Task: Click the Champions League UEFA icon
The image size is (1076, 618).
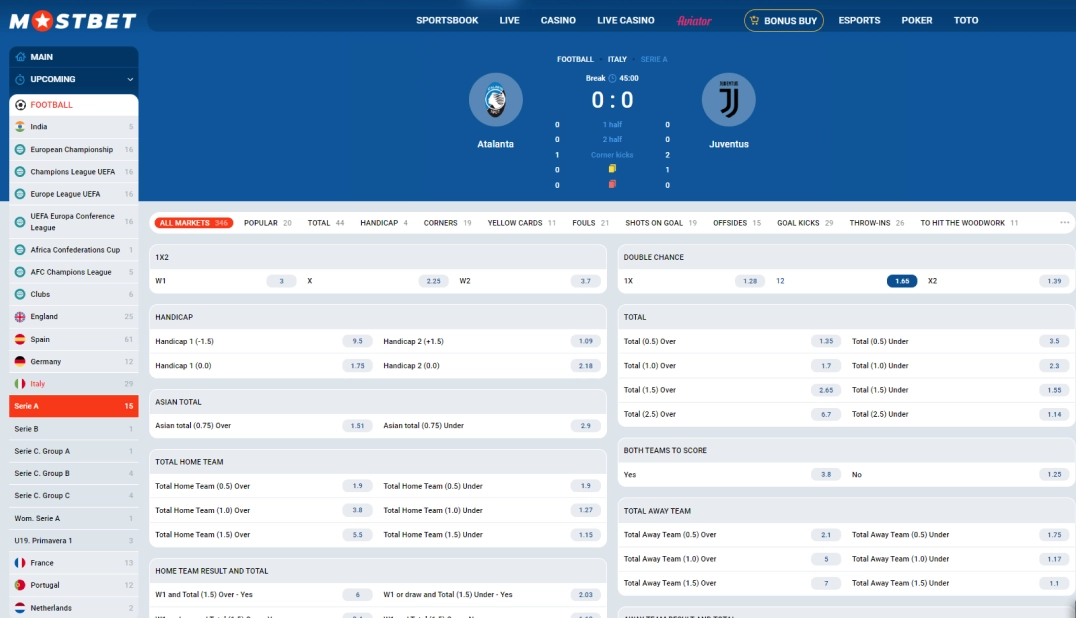Action: pos(20,171)
